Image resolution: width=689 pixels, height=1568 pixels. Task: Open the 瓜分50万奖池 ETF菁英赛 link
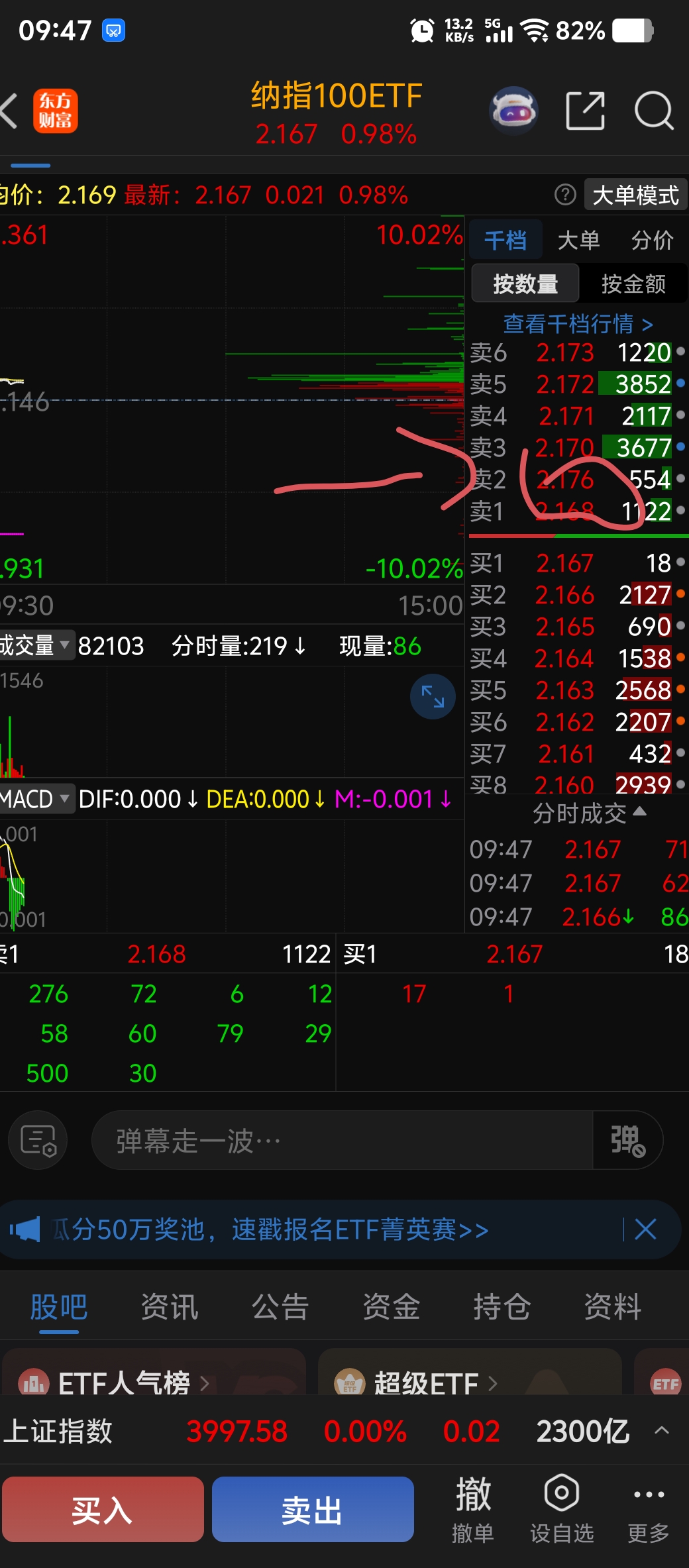pyautogui.click(x=270, y=1229)
